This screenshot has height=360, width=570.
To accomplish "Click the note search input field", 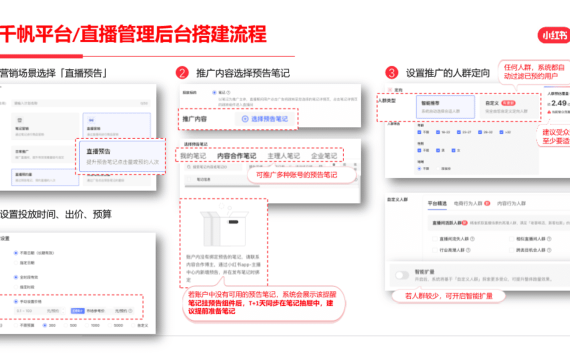I will [213, 167].
